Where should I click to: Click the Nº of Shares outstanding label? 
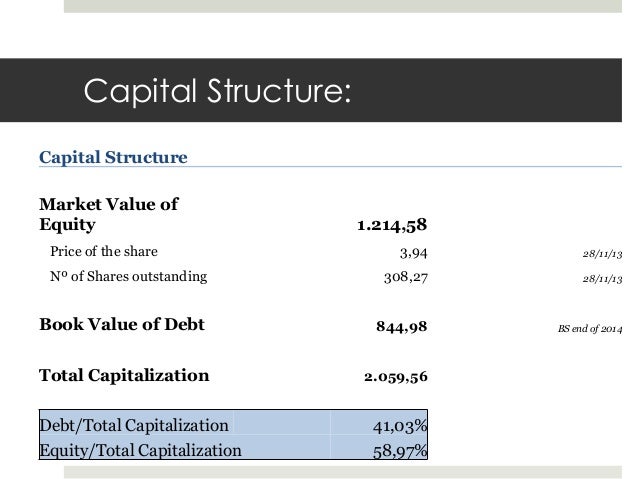[129, 276]
